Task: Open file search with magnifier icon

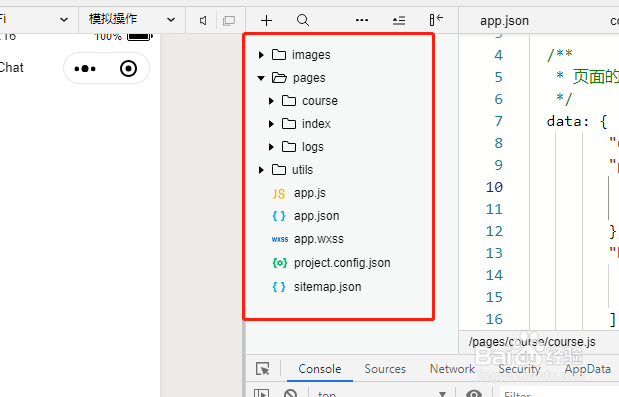Action: click(303, 20)
